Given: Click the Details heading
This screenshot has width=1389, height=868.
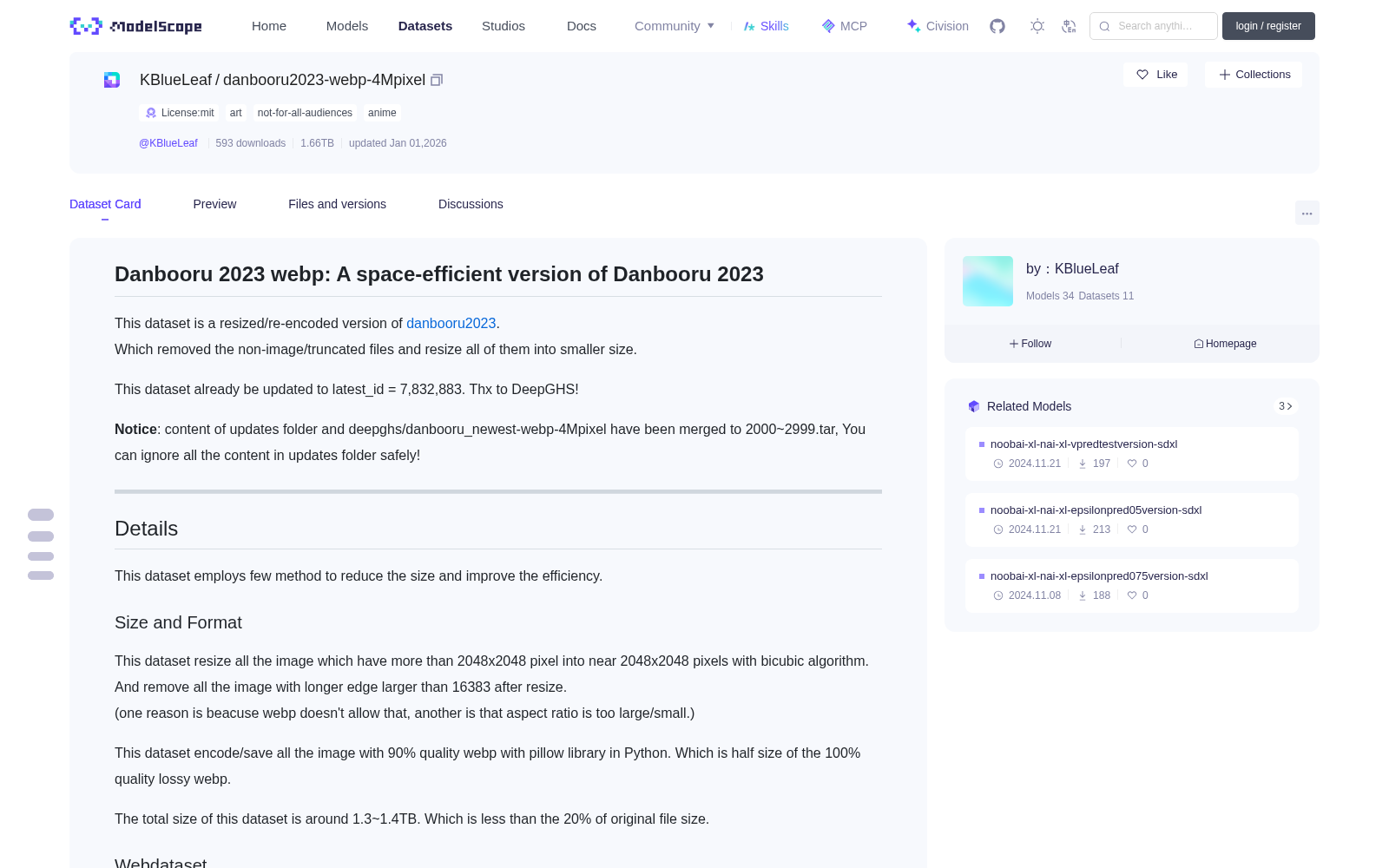Looking at the screenshot, I should 146,529.
